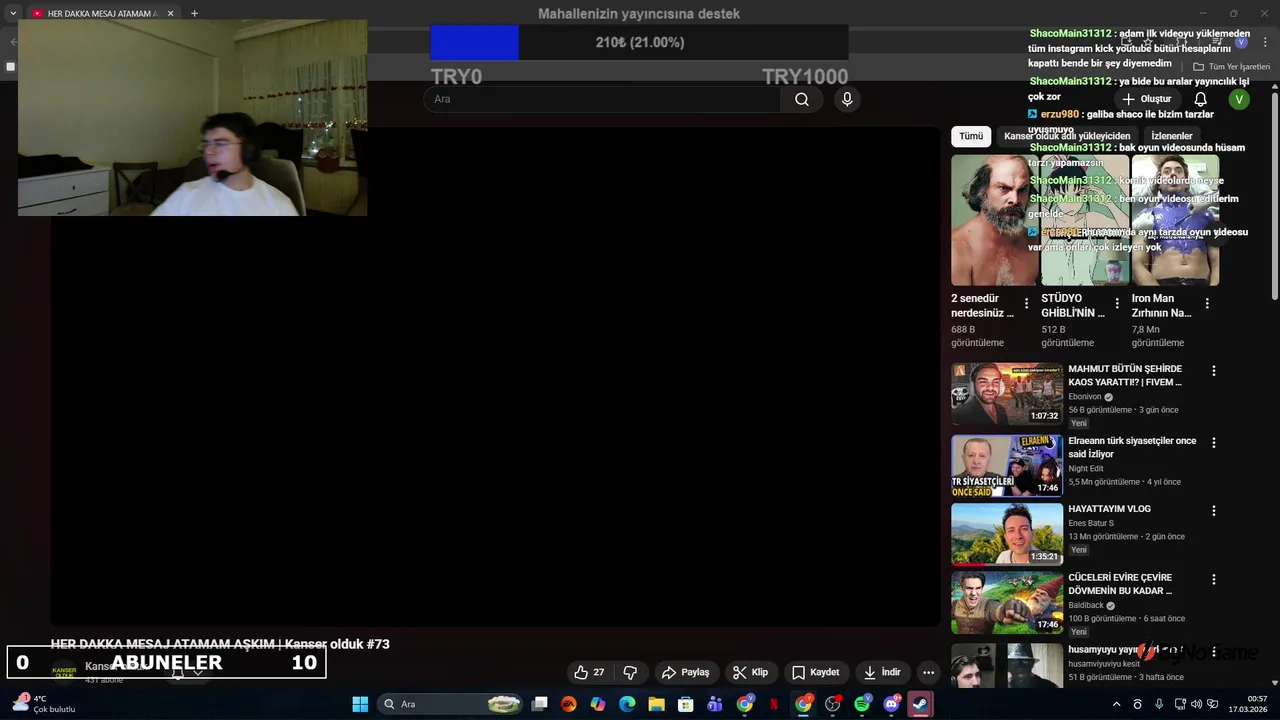Open Microsoft Edge from the taskbar
The image size is (1280, 720).
click(x=627, y=704)
